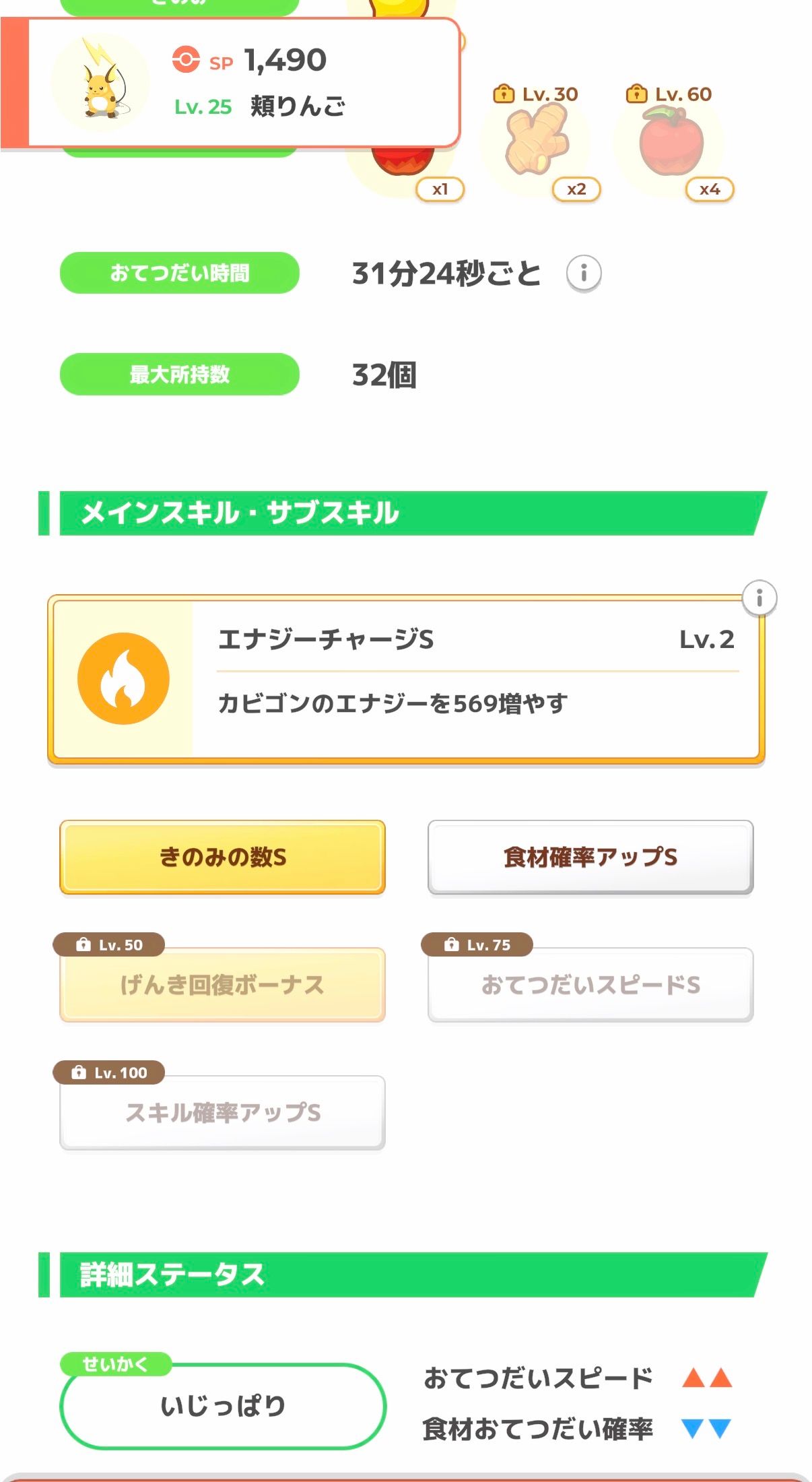Tap the おてつだい時間 green label
This screenshot has height=1482, width=812.
179,273
